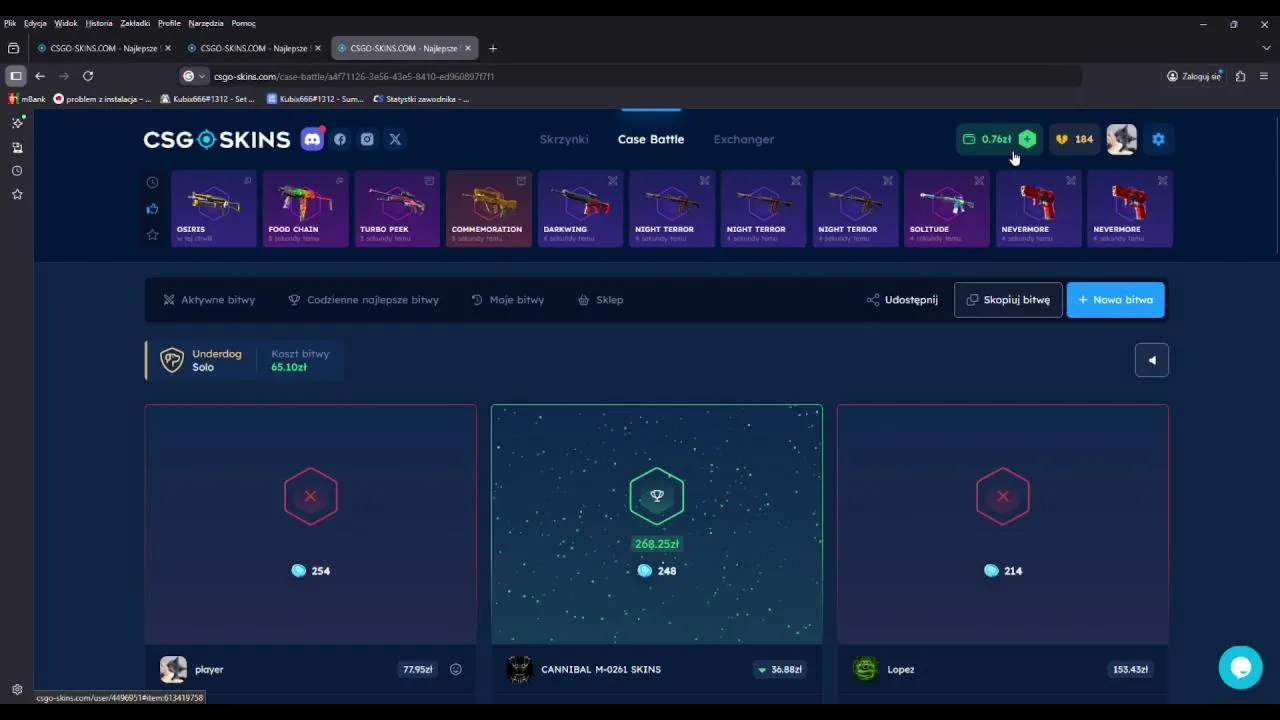Open a new browser tab
Image resolution: width=1280 pixels, height=720 pixels.
[492, 48]
